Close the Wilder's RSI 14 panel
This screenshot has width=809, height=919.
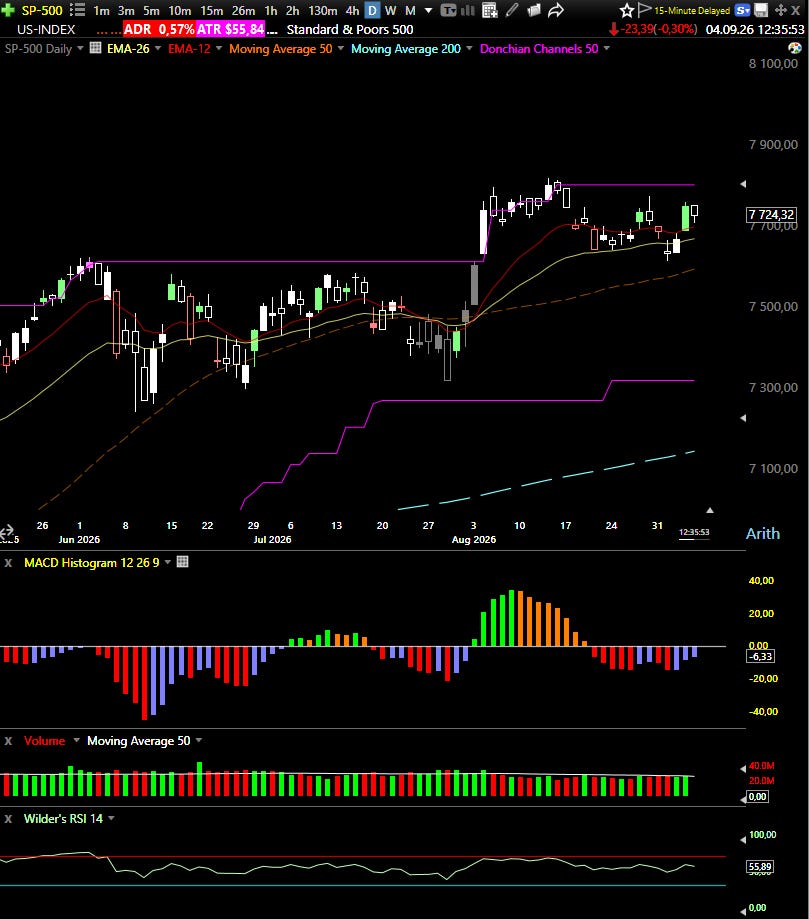click(8, 819)
